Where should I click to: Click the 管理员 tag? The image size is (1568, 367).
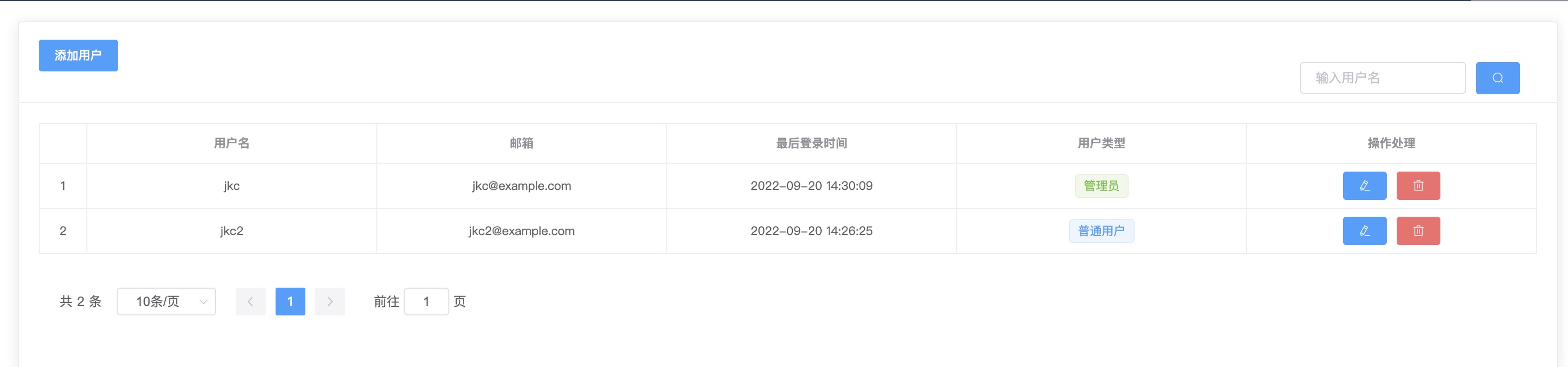coord(1101,186)
